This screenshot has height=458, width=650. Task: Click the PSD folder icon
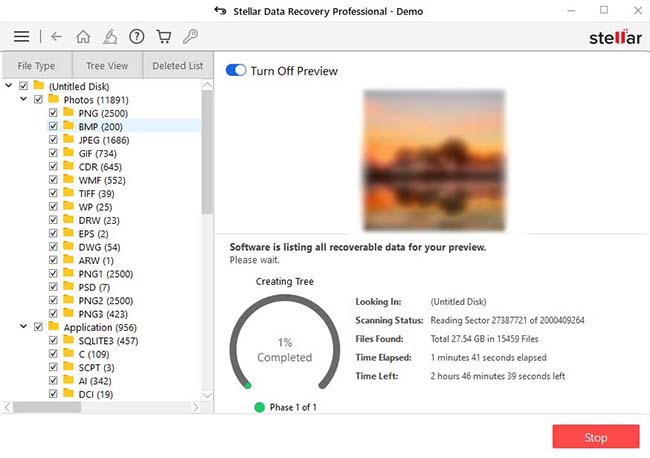click(x=68, y=286)
